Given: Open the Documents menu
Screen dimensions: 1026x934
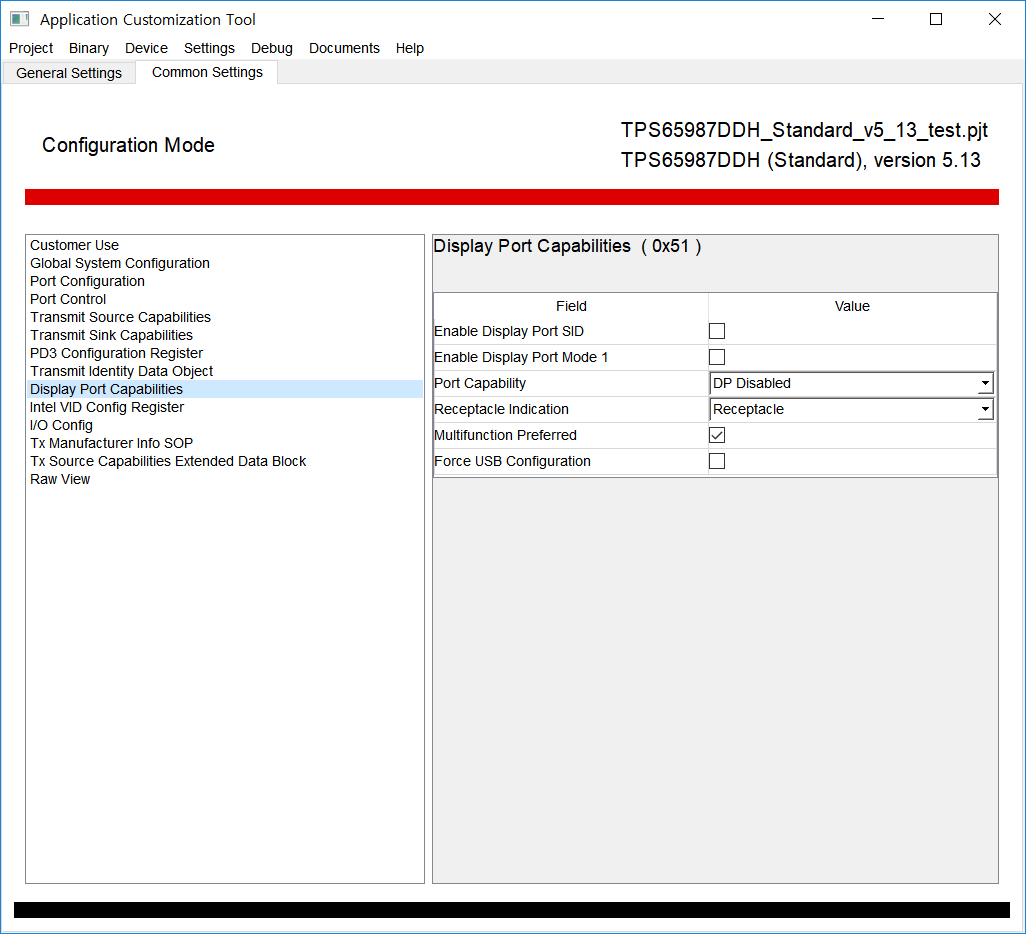Looking at the screenshot, I should pos(344,48).
